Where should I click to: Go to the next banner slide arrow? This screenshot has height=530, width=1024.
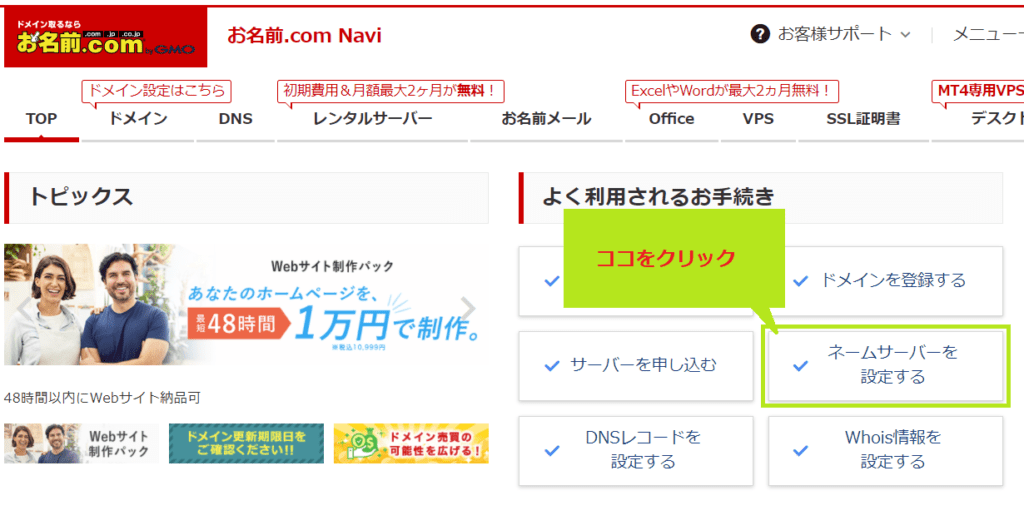click(468, 309)
